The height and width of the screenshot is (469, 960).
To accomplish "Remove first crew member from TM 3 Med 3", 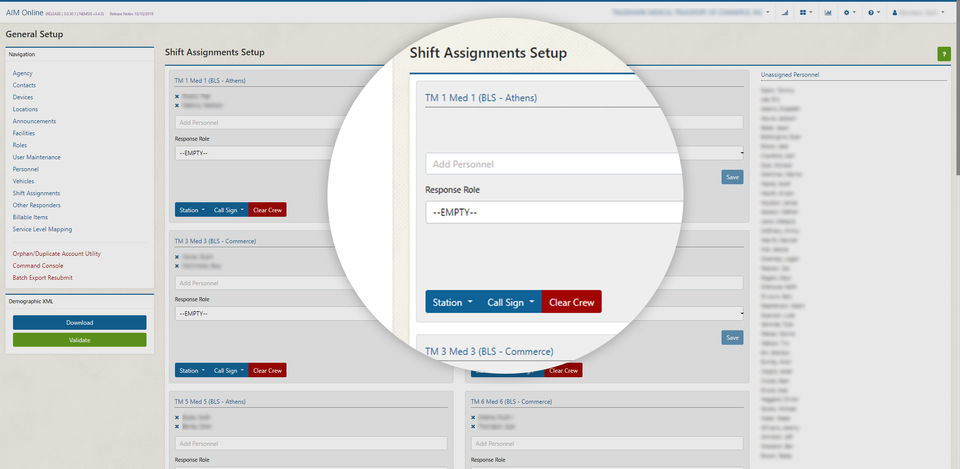I will tap(177, 257).
